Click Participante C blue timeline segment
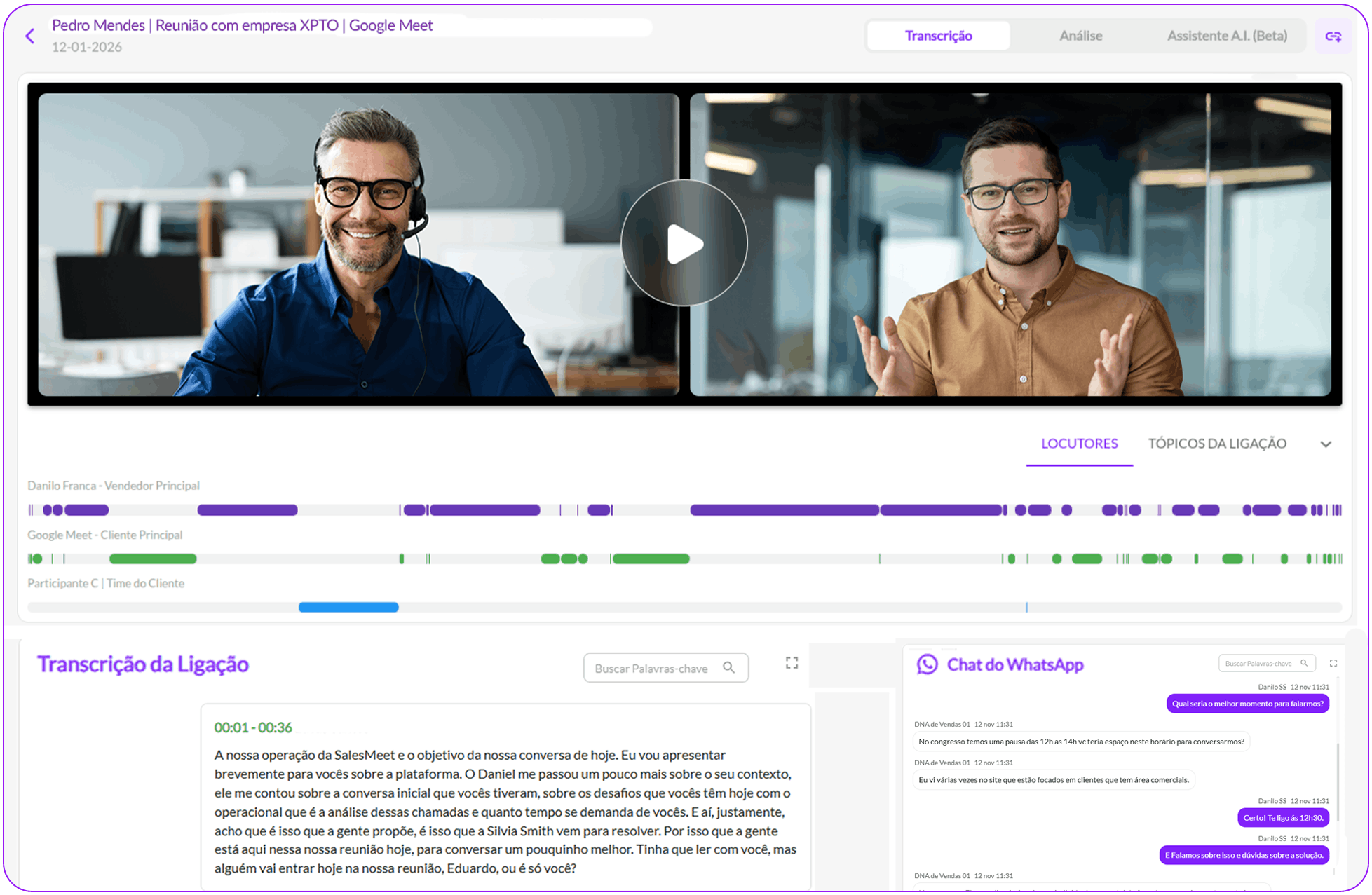 [348, 607]
